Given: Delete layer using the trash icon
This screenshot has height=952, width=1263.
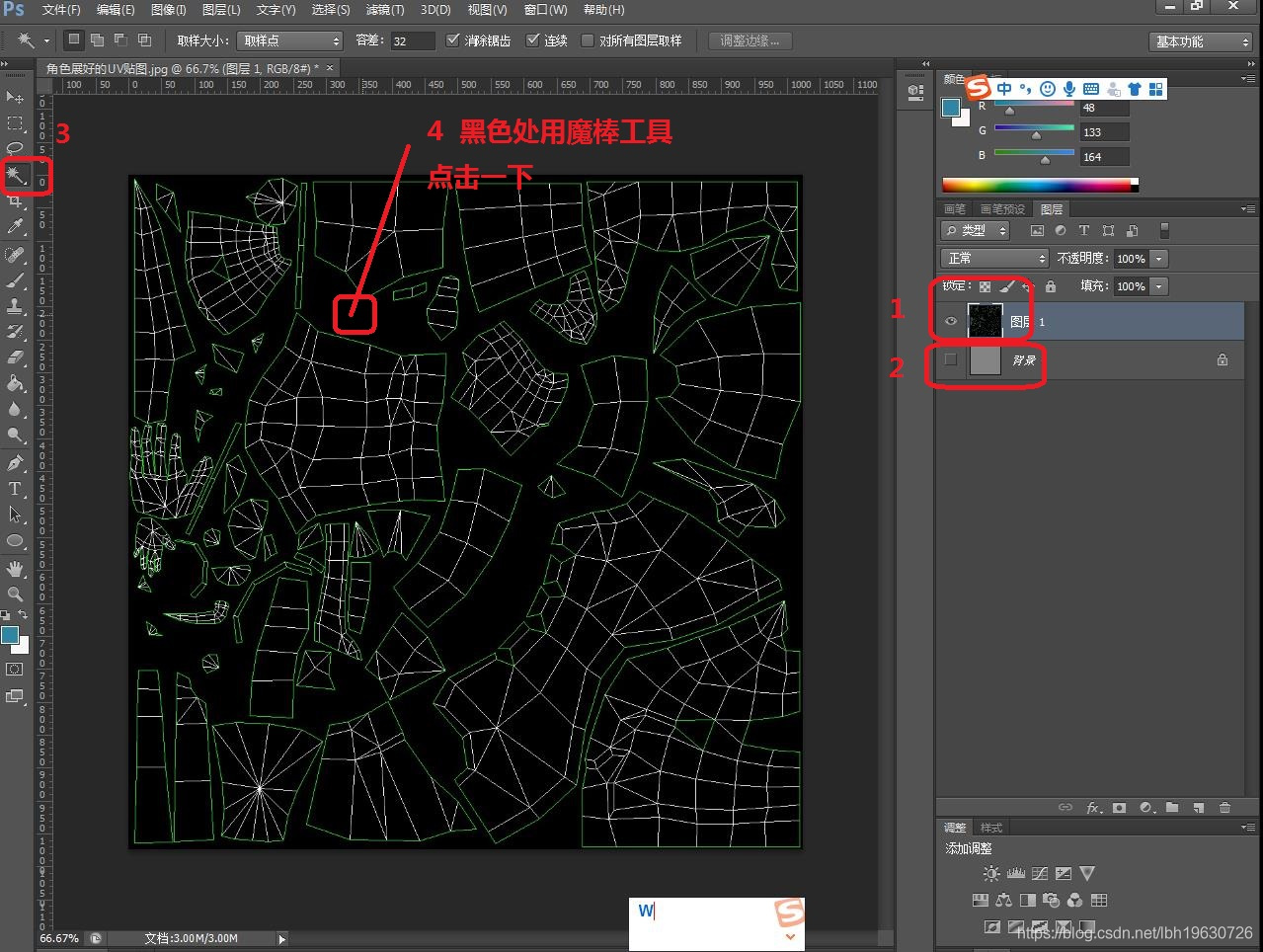Looking at the screenshot, I should 1224,807.
